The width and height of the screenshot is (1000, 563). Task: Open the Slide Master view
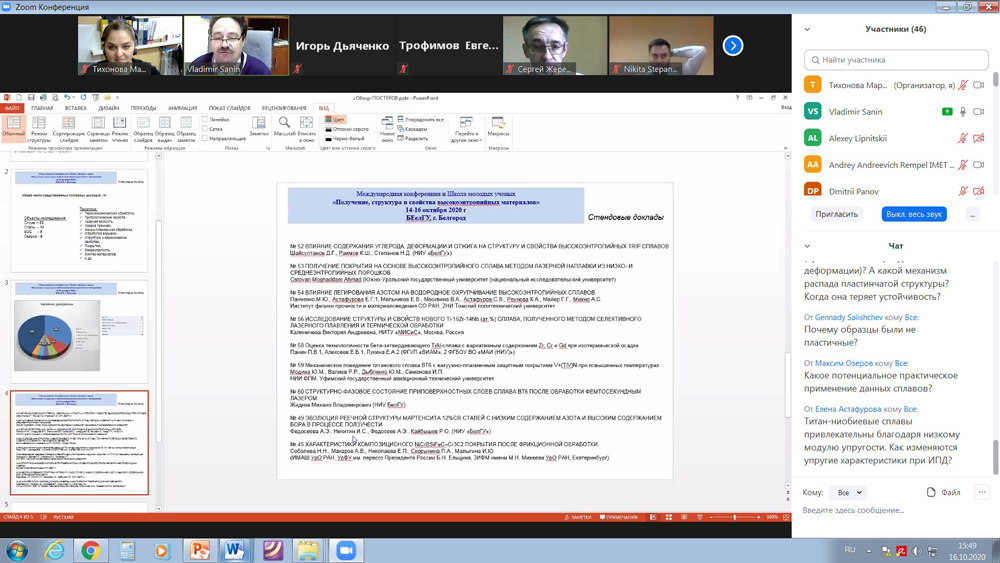(143, 128)
